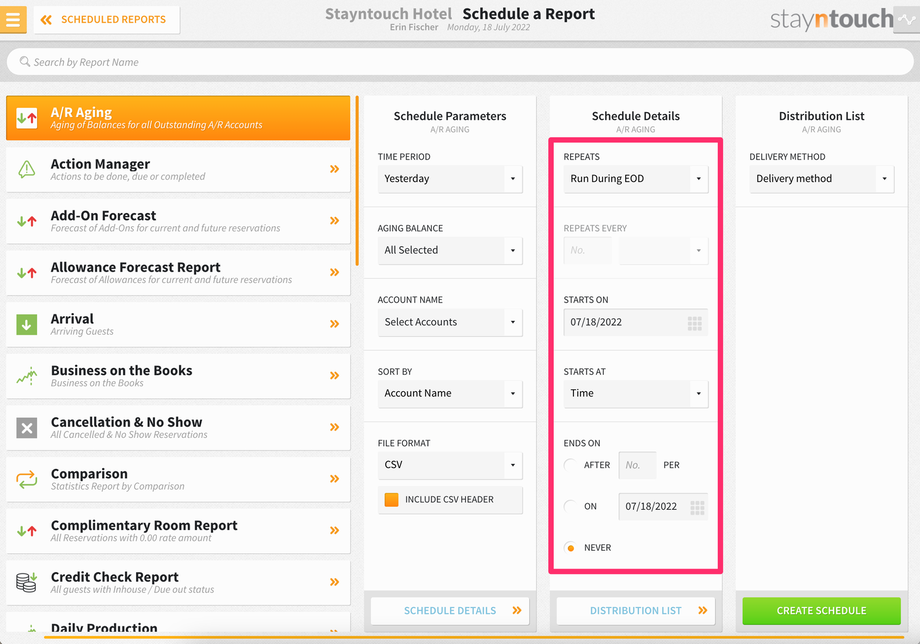Click the Business on the Books chart icon
Viewport: 920px width, 644px height.
[27, 376]
